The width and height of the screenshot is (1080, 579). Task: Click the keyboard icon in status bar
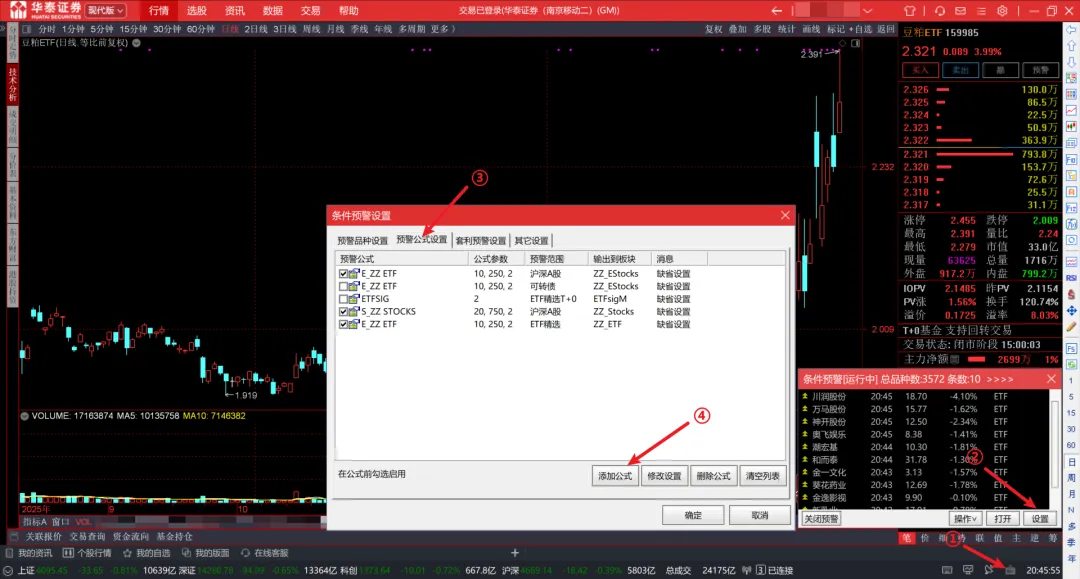click(947, 570)
